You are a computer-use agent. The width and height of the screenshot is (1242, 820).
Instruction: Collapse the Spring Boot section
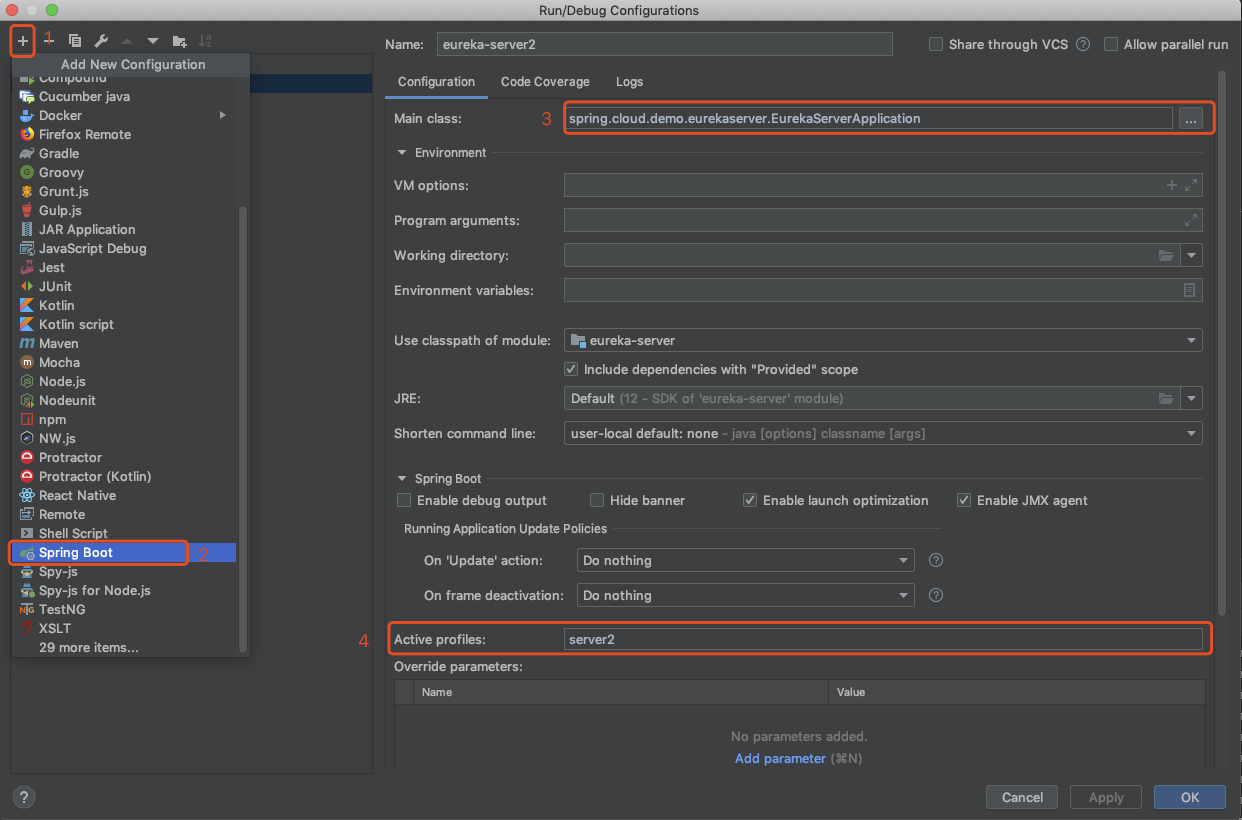pos(403,479)
